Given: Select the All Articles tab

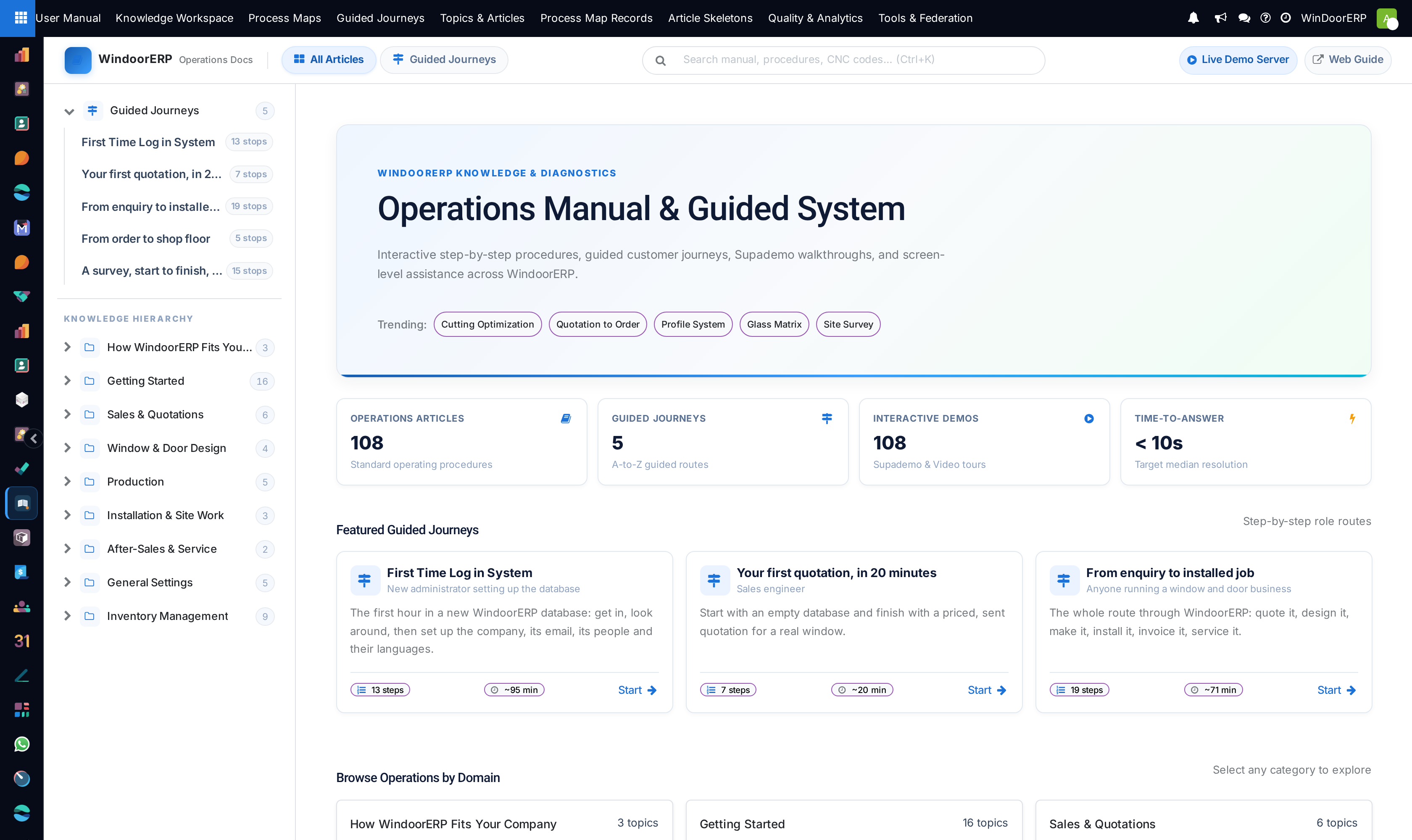Looking at the screenshot, I should click(329, 60).
